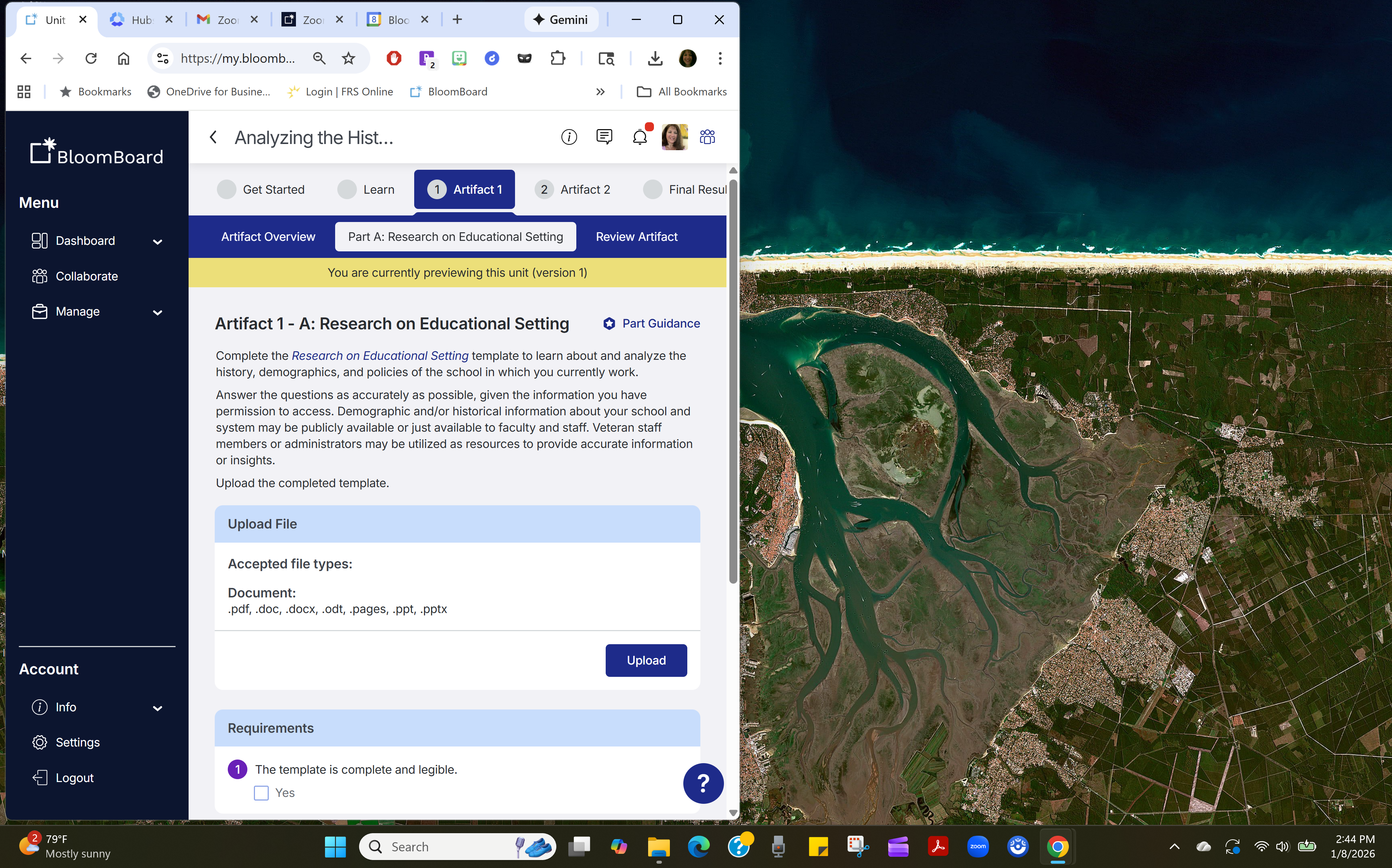
Task: Open the BloomBoard bookmark
Action: pyautogui.click(x=449, y=91)
